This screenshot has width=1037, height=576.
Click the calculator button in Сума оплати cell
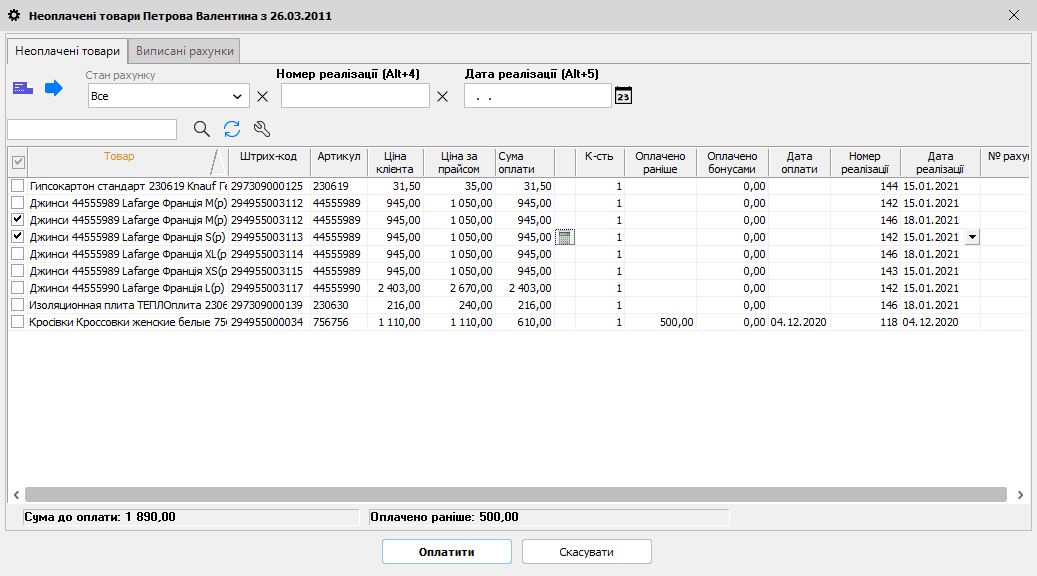565,237
